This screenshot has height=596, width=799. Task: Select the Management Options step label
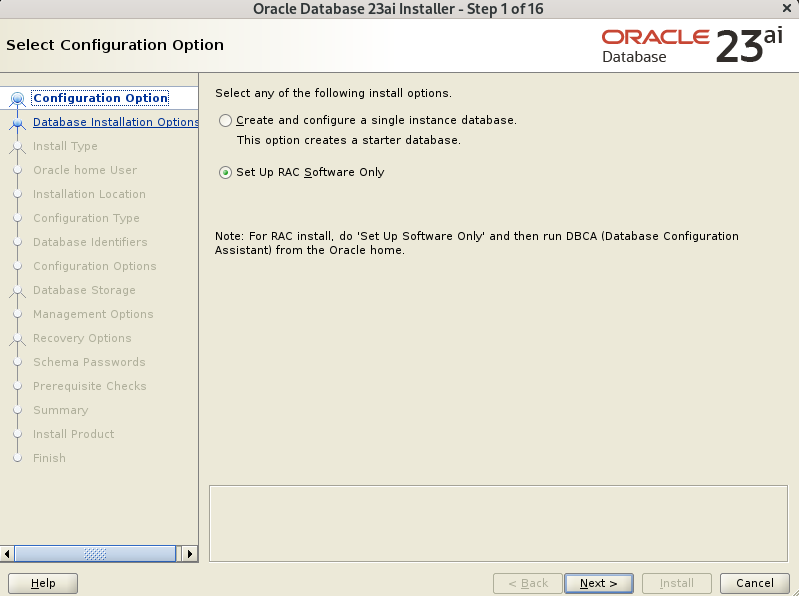pos(93,314)
